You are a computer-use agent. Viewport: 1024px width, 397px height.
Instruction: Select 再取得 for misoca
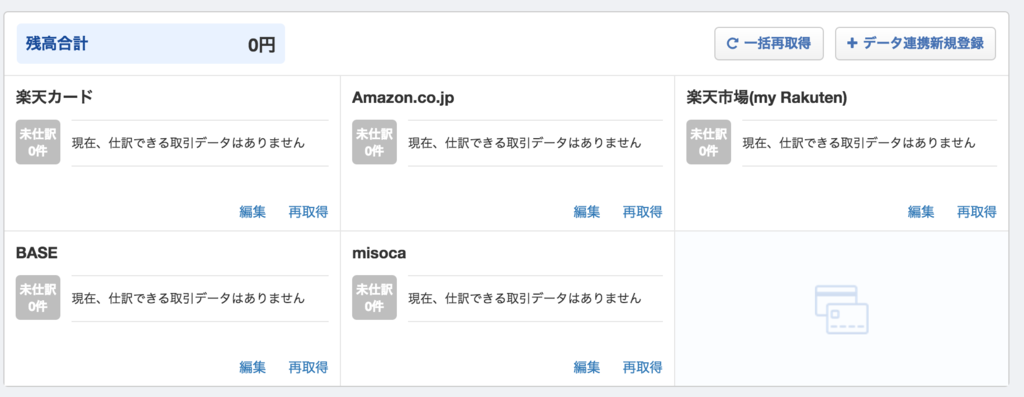pos(643,367)
